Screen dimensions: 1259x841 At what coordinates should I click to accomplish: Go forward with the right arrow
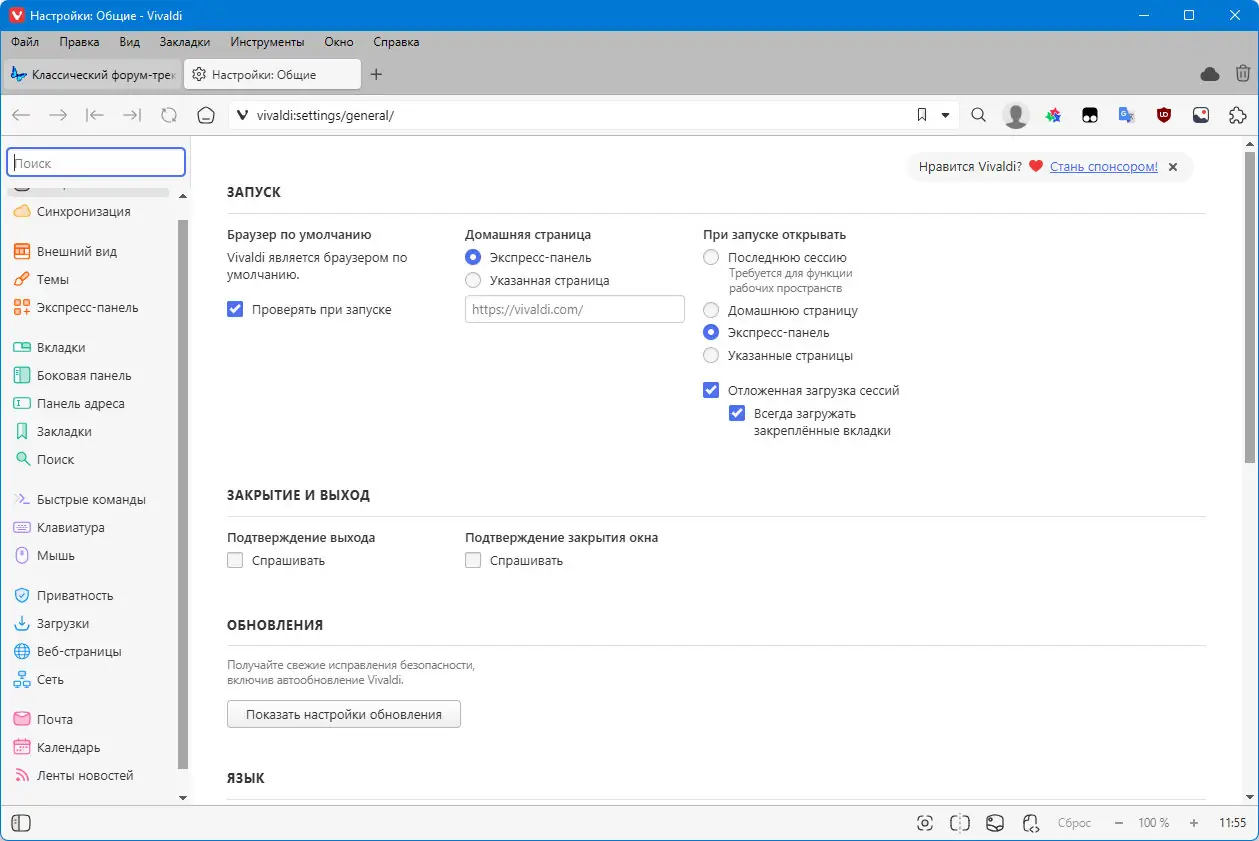click(x=58, y=115)
